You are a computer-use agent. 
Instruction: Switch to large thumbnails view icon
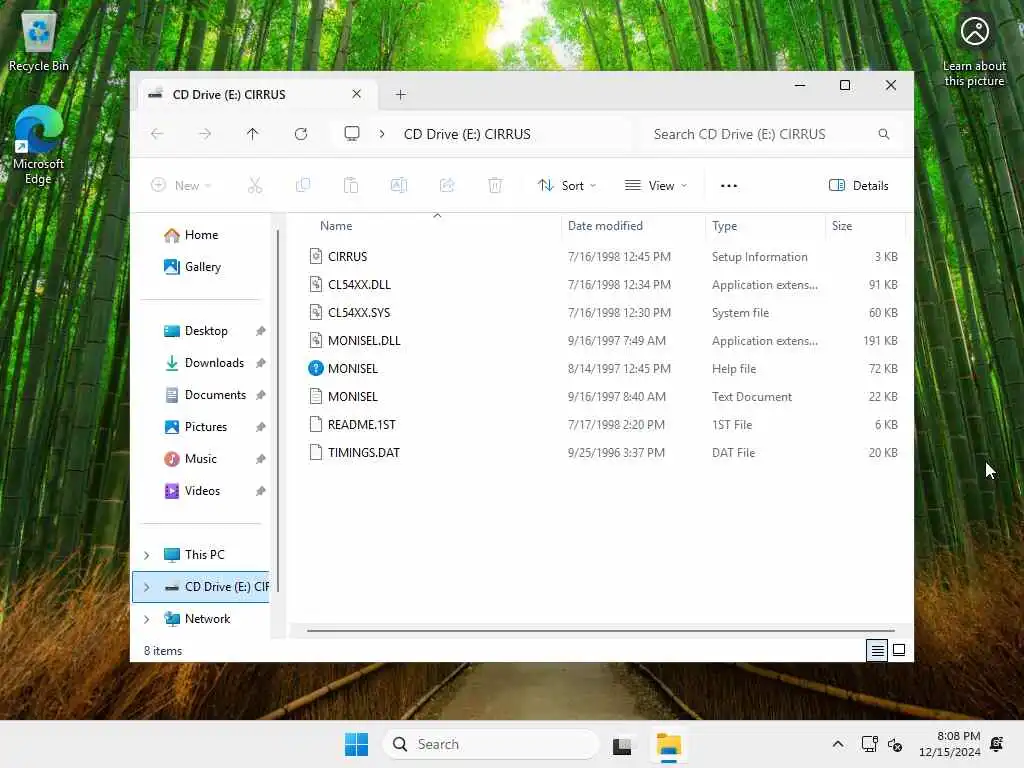tap(899, 650)
